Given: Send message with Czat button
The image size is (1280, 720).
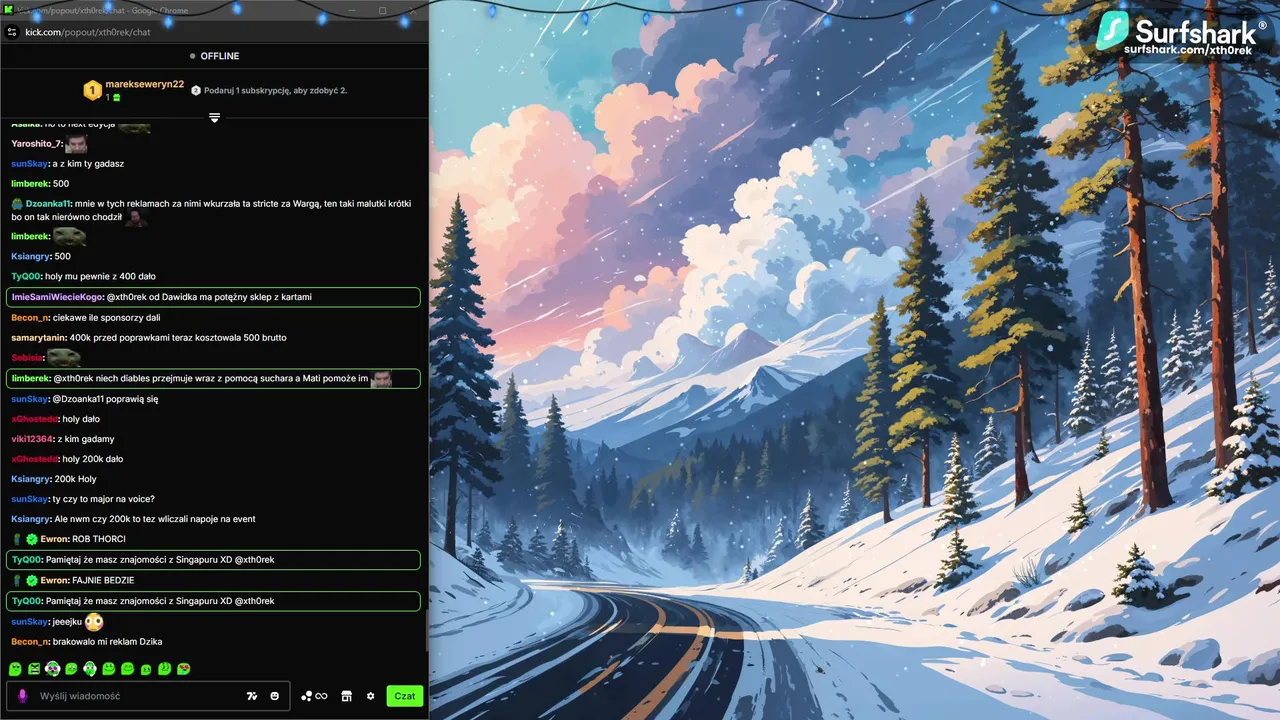Looking at the screenshot, I should (405, 696).
